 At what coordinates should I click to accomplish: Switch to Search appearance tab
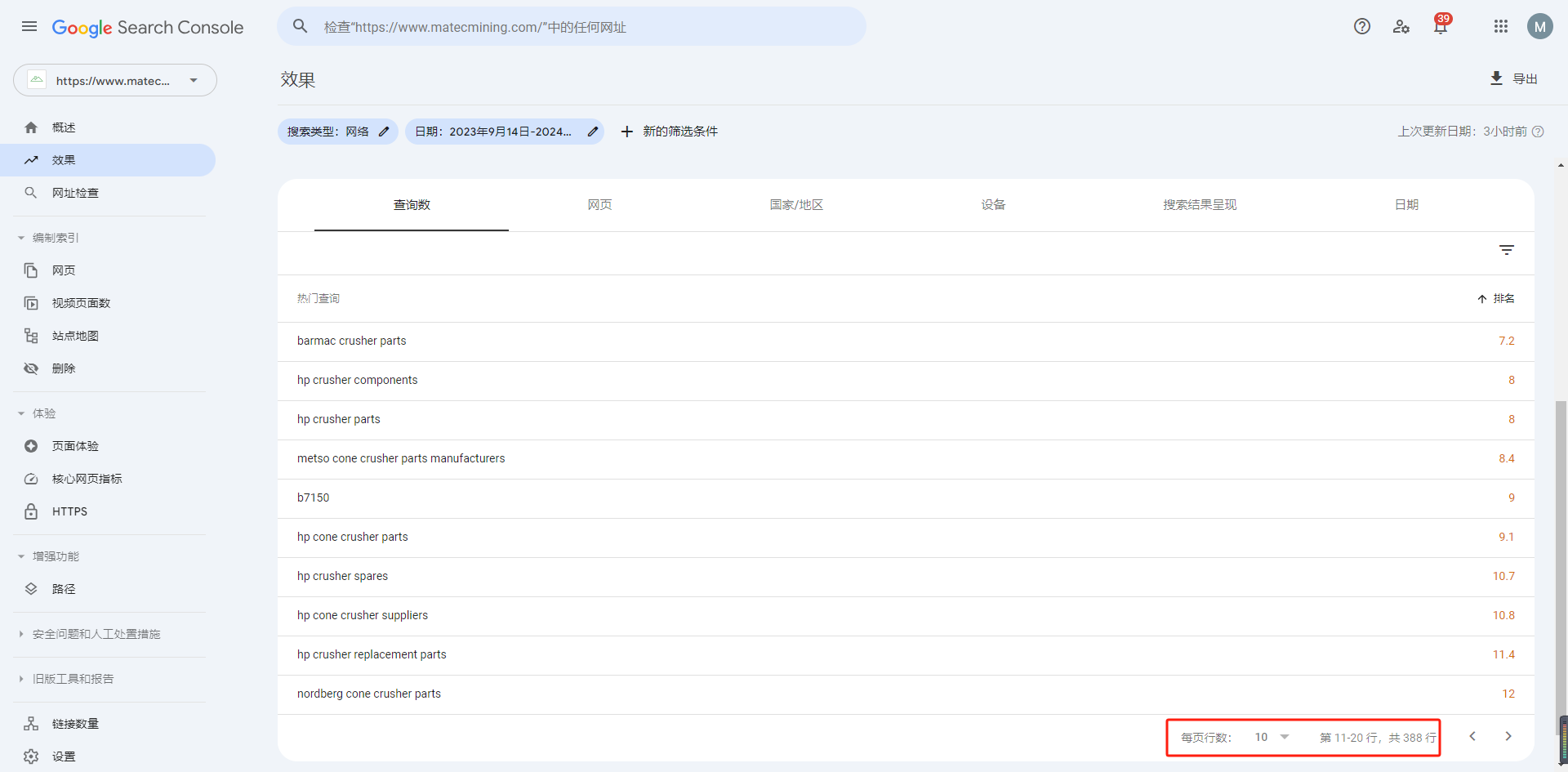1200,205
